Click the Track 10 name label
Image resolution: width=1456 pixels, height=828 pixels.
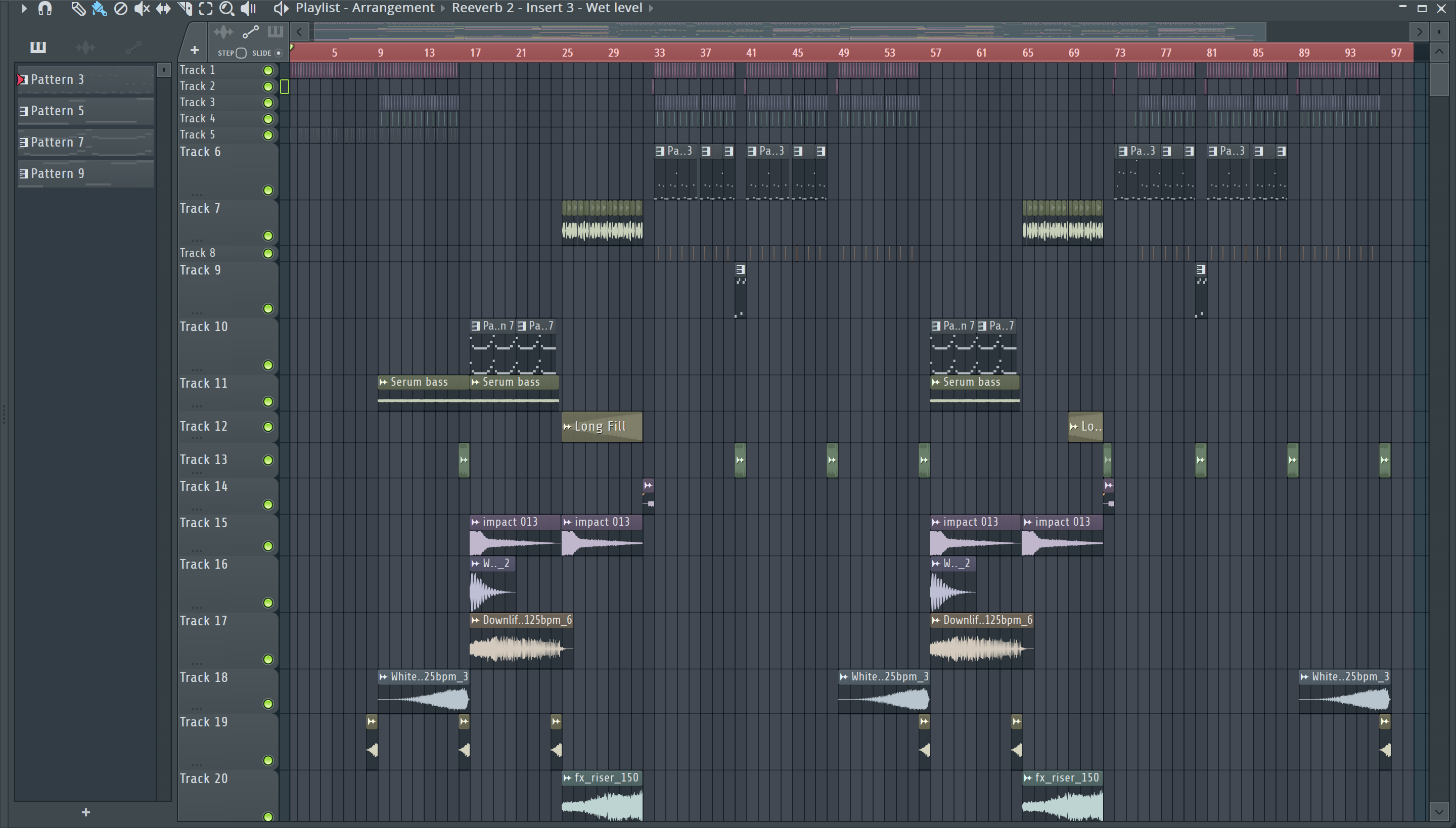tap(204, 327)
